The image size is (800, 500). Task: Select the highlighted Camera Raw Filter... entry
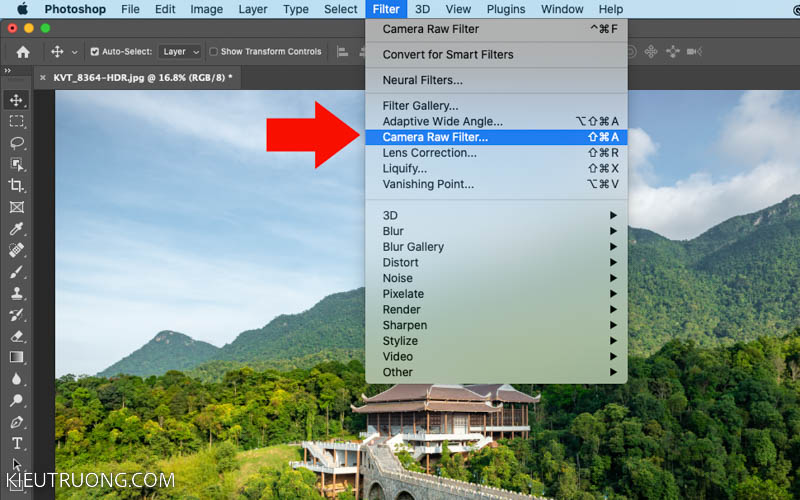click(496, 137)
